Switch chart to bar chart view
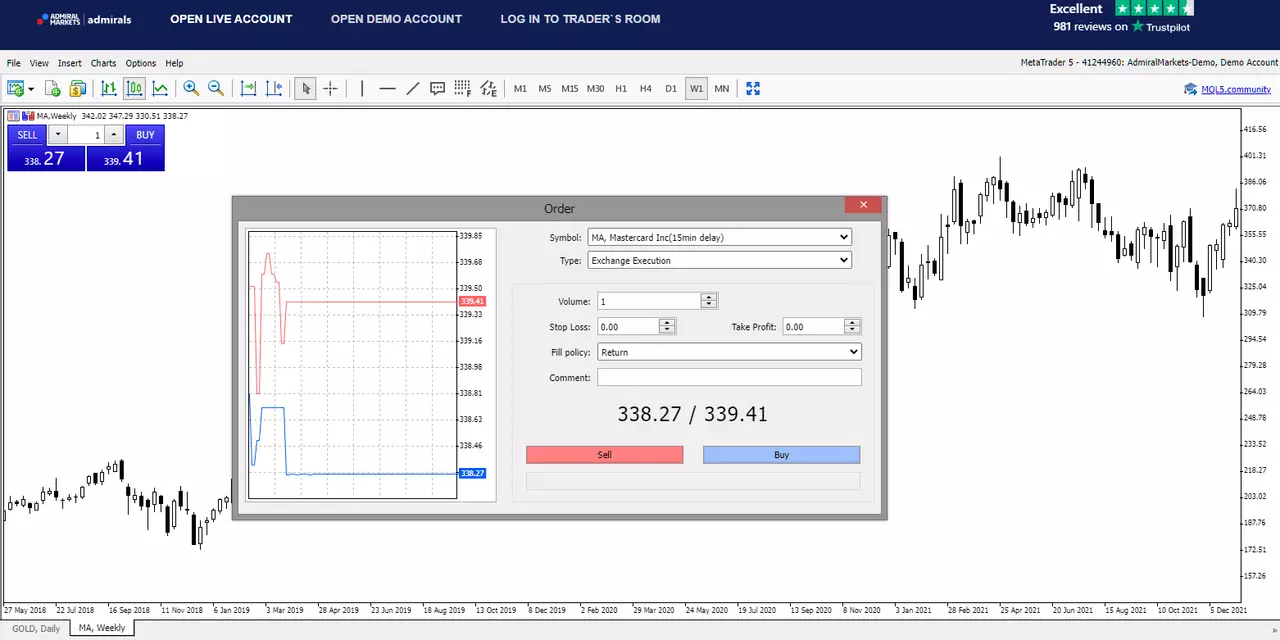Image resolution: width=1280 pixels, height=640 pixels. [x=109, y=89]
